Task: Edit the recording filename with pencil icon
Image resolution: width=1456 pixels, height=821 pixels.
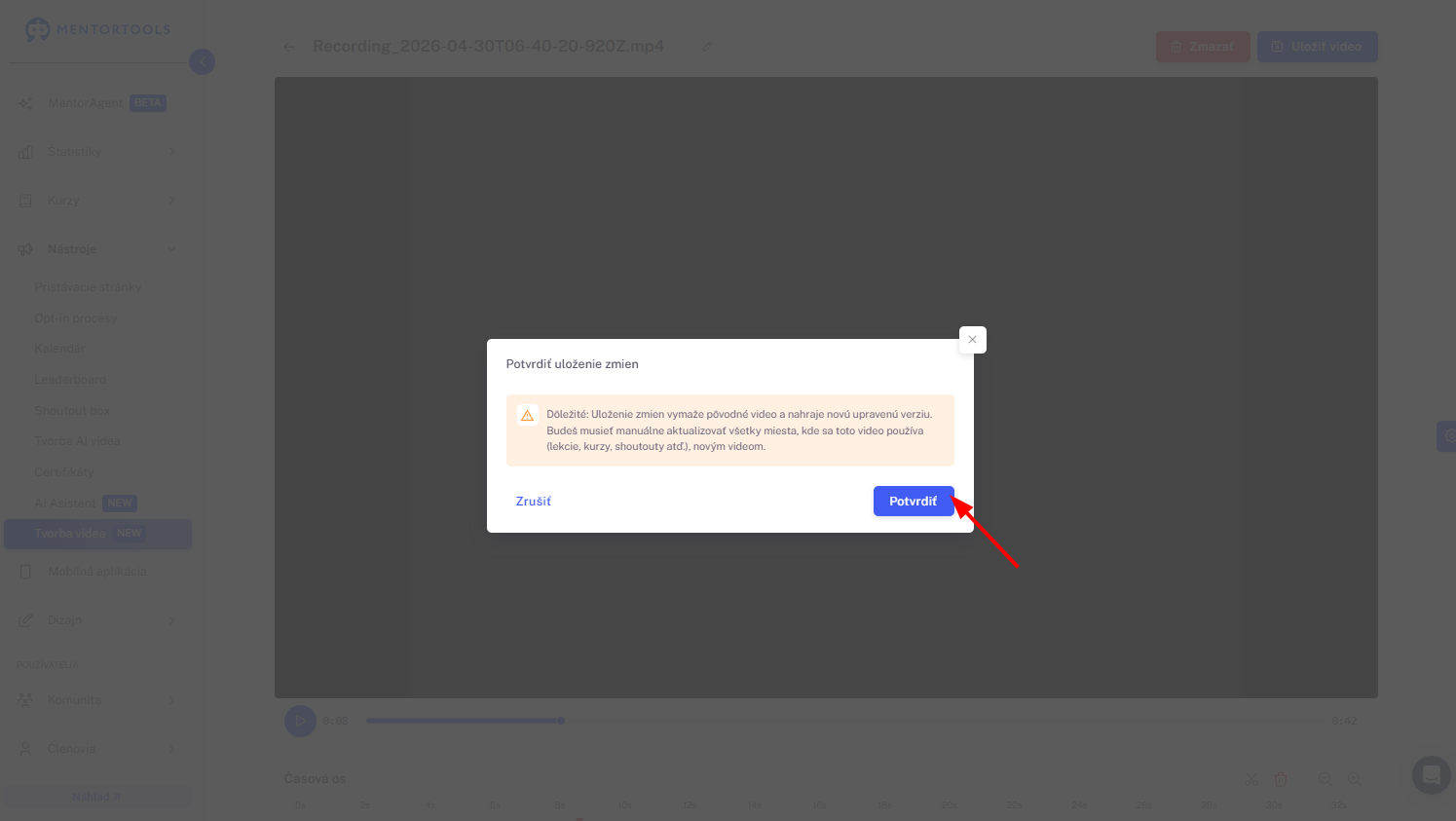Action: (708, 47)
